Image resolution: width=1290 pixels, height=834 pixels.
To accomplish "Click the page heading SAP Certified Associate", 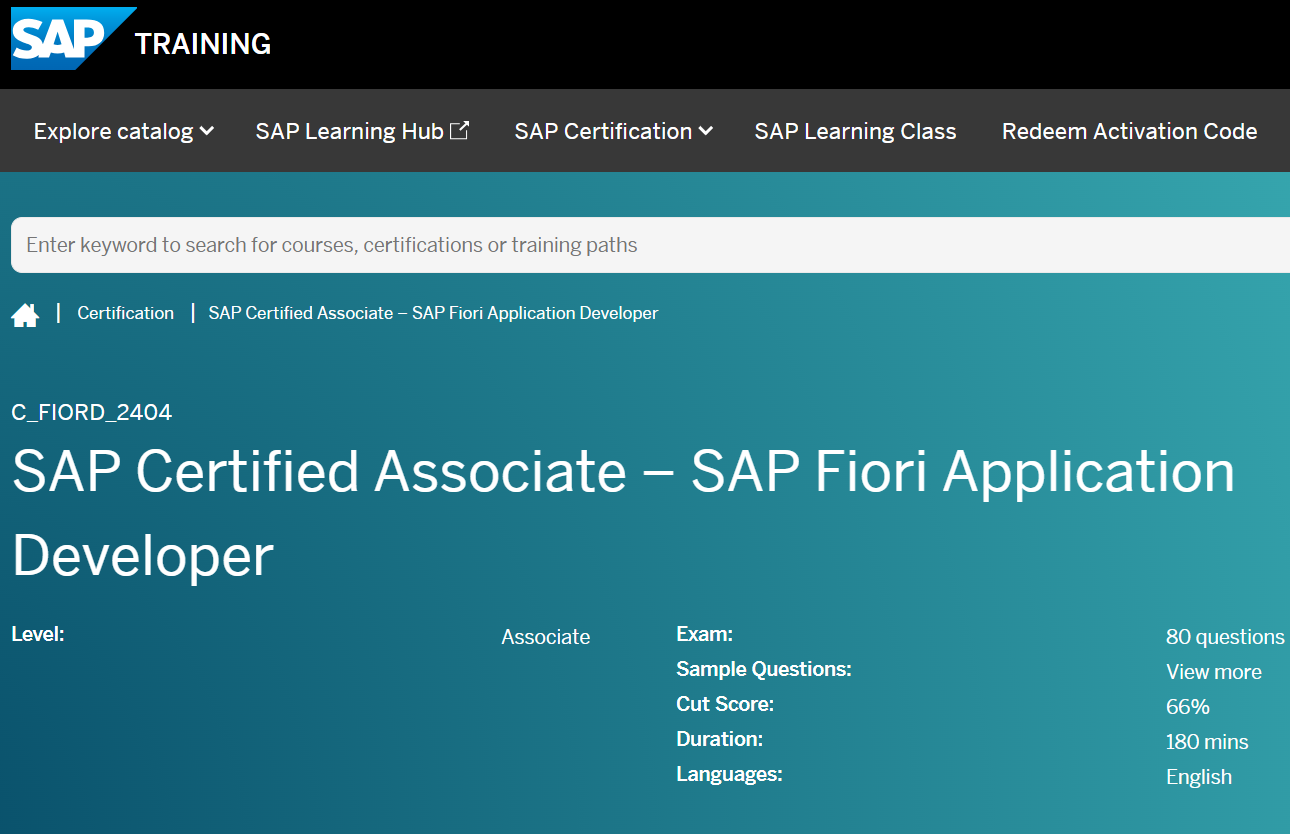I will click(623, 513).
